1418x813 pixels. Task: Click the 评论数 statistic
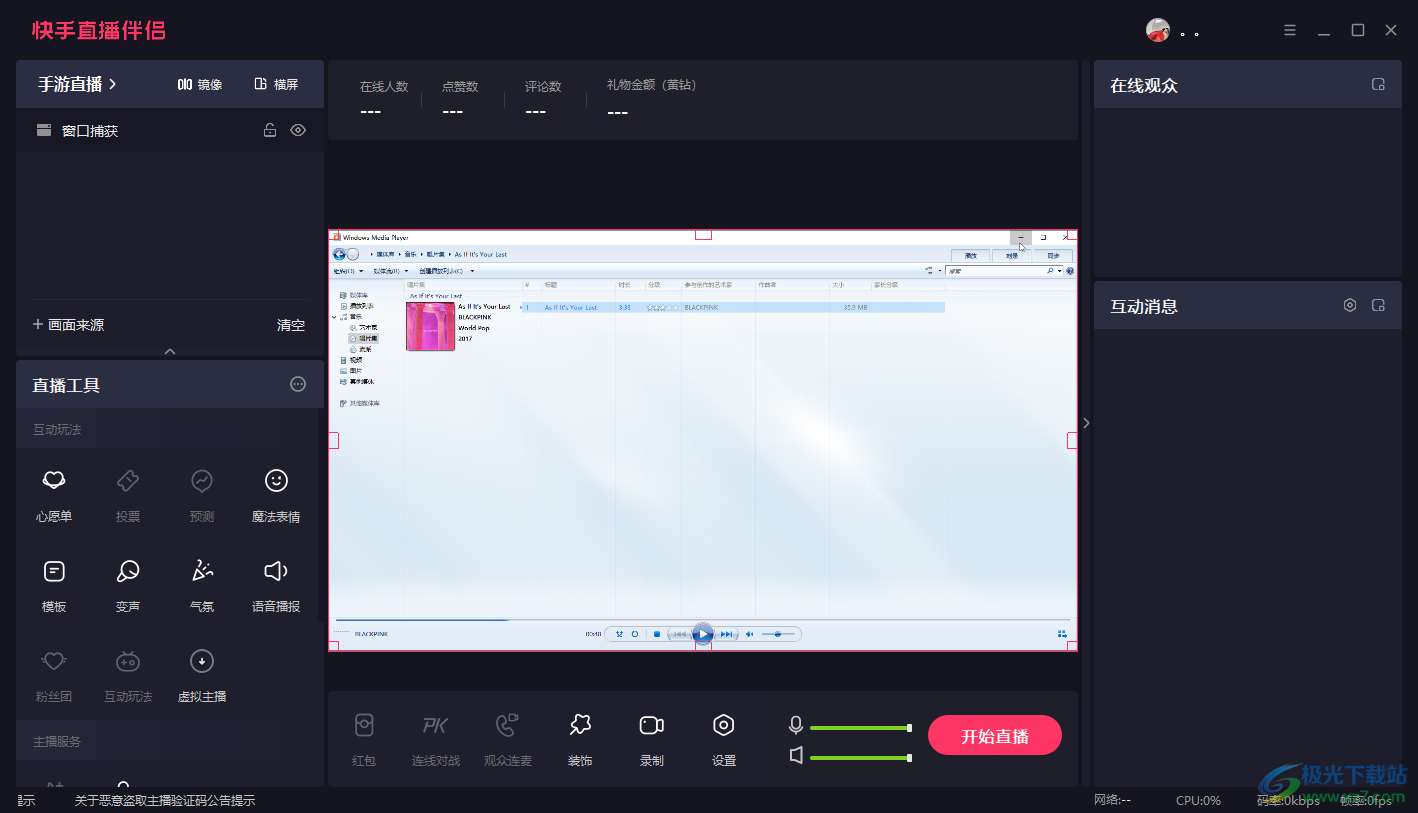(x=543, y=99)
